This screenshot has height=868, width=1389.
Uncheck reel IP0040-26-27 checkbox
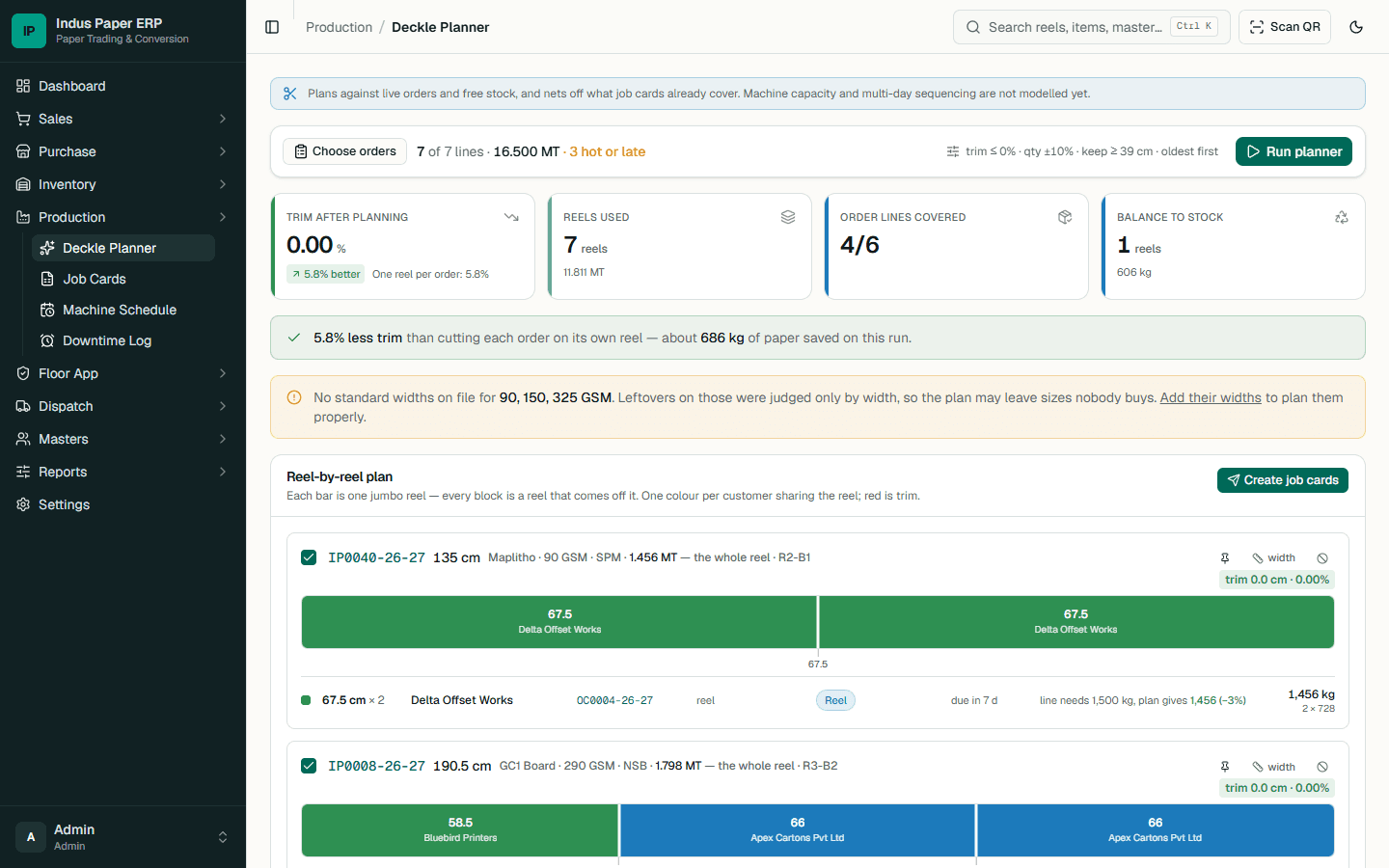[309, 557]
